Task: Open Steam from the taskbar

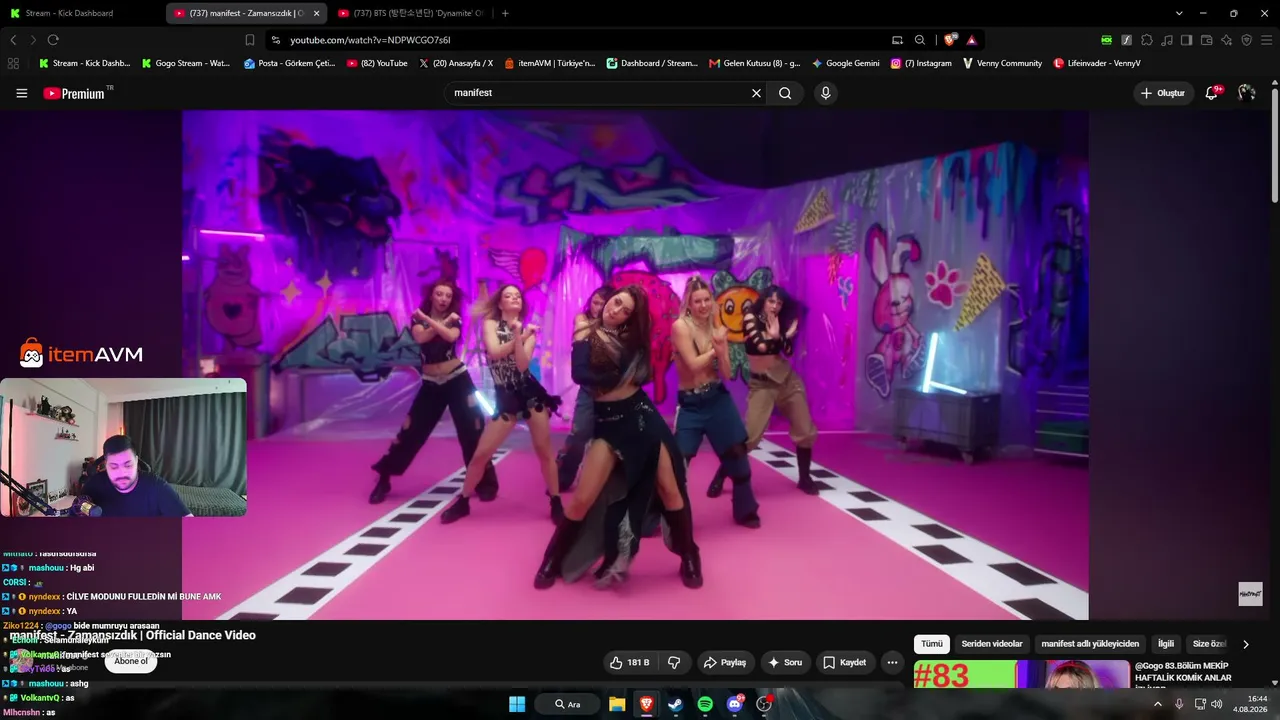Action: [x=675, y=704]
